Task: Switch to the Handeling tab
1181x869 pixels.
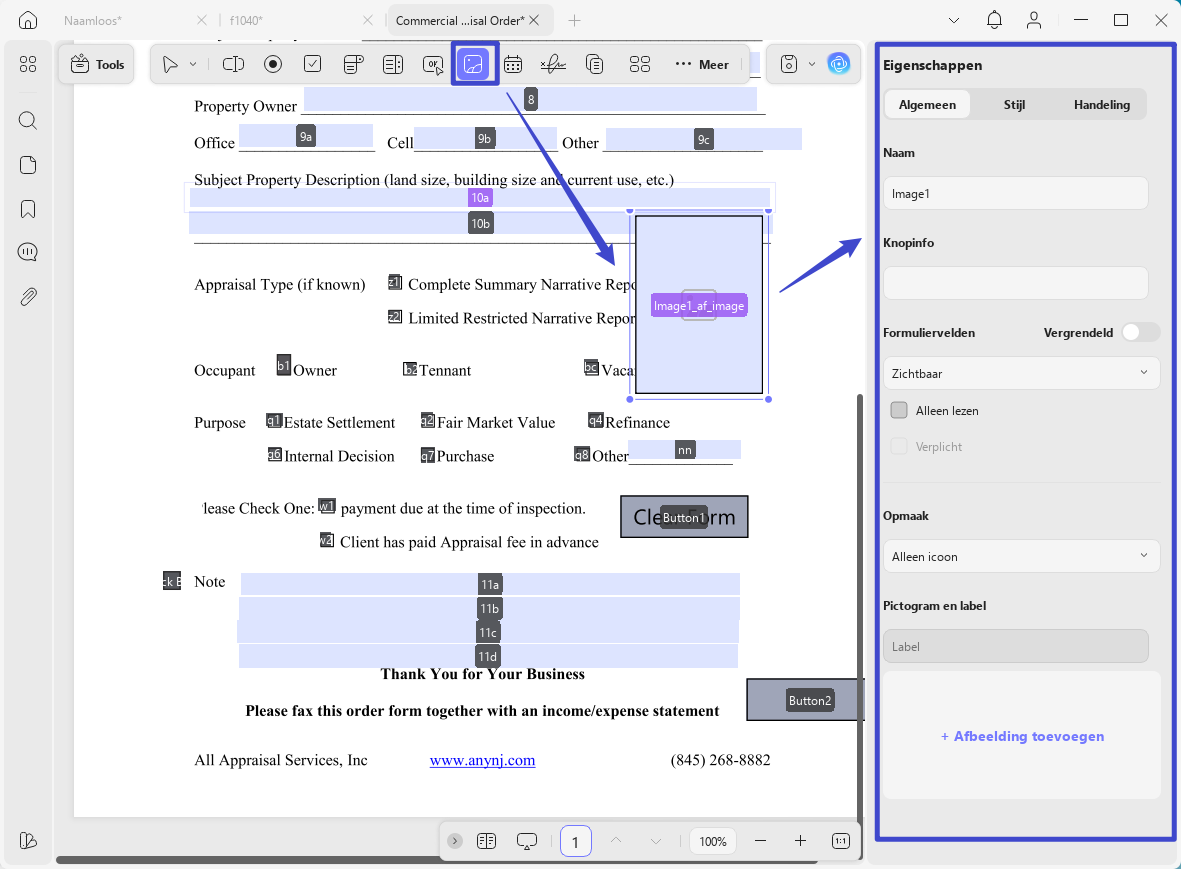Action: (1102, 105)
